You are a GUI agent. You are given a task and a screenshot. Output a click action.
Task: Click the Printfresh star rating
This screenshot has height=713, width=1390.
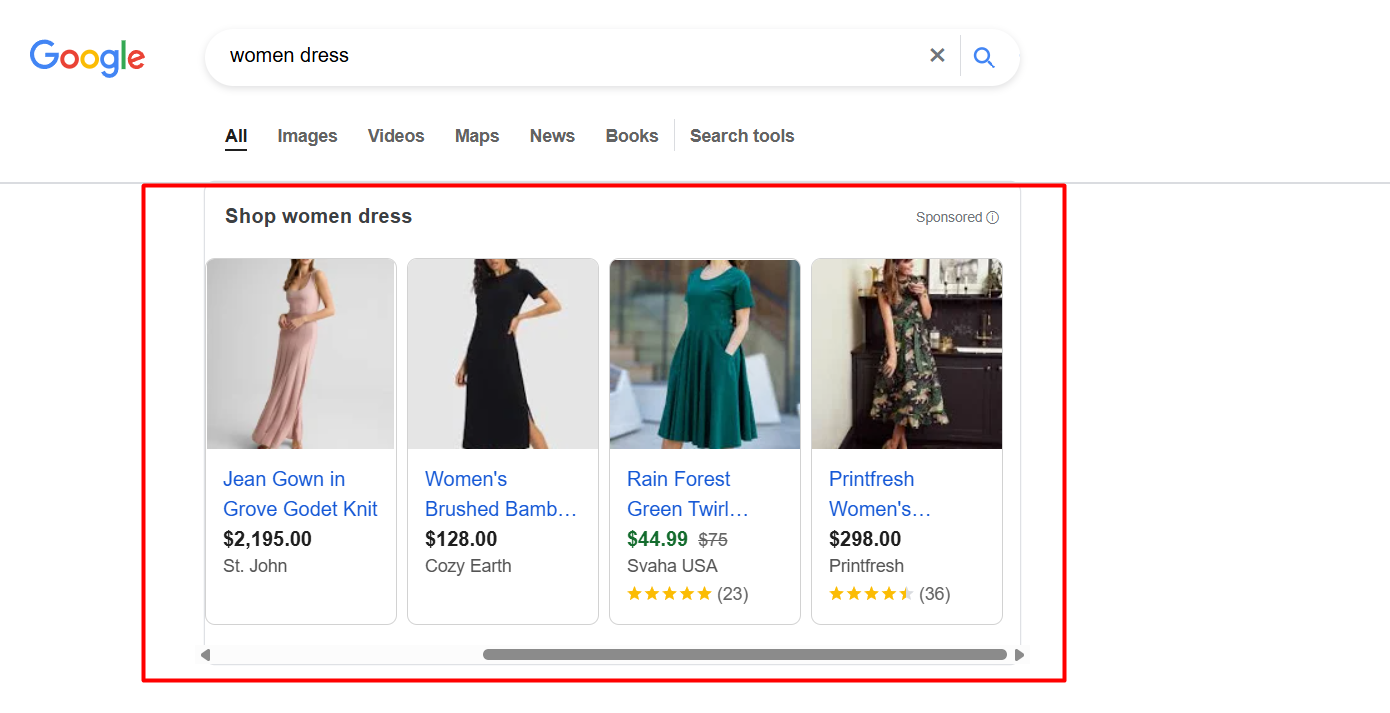tap(871, 594)
